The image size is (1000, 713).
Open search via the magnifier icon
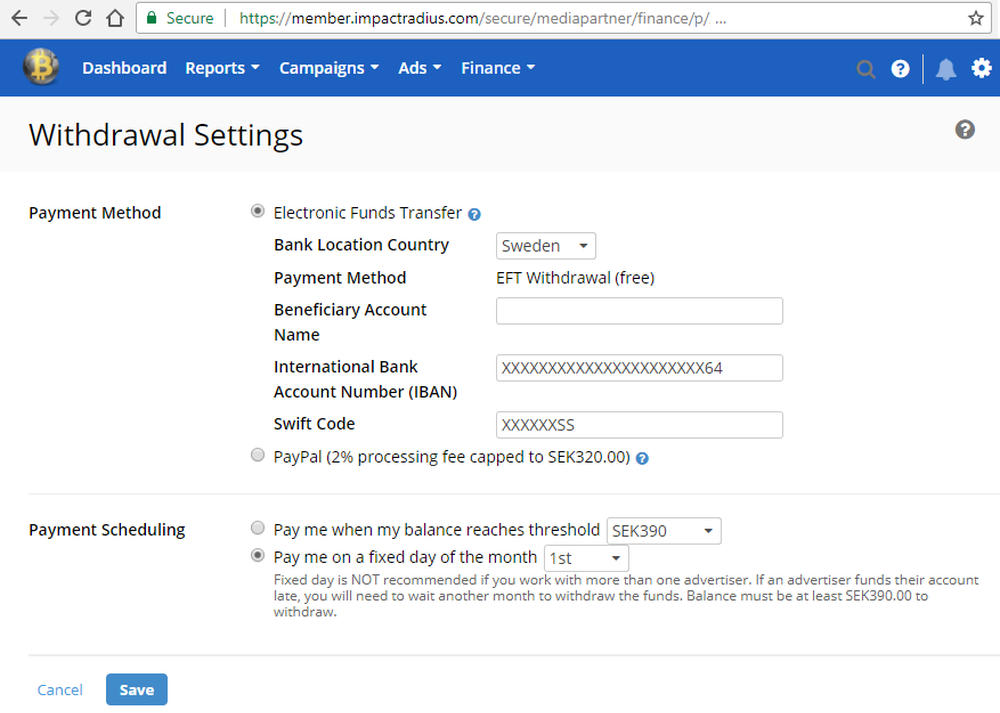coord(865,68)
